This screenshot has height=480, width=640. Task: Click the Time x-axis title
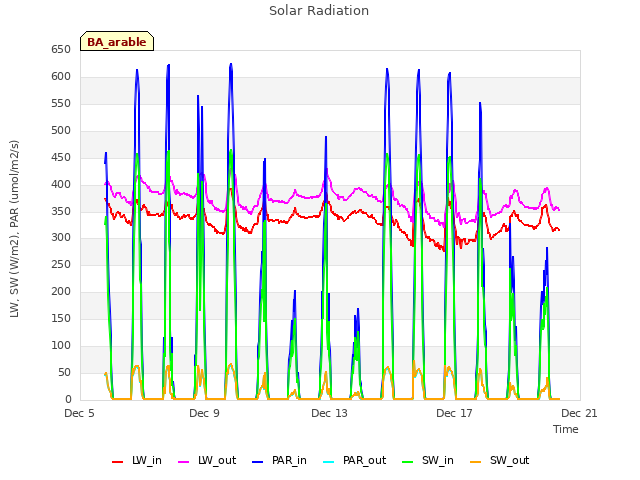[566, 429]
